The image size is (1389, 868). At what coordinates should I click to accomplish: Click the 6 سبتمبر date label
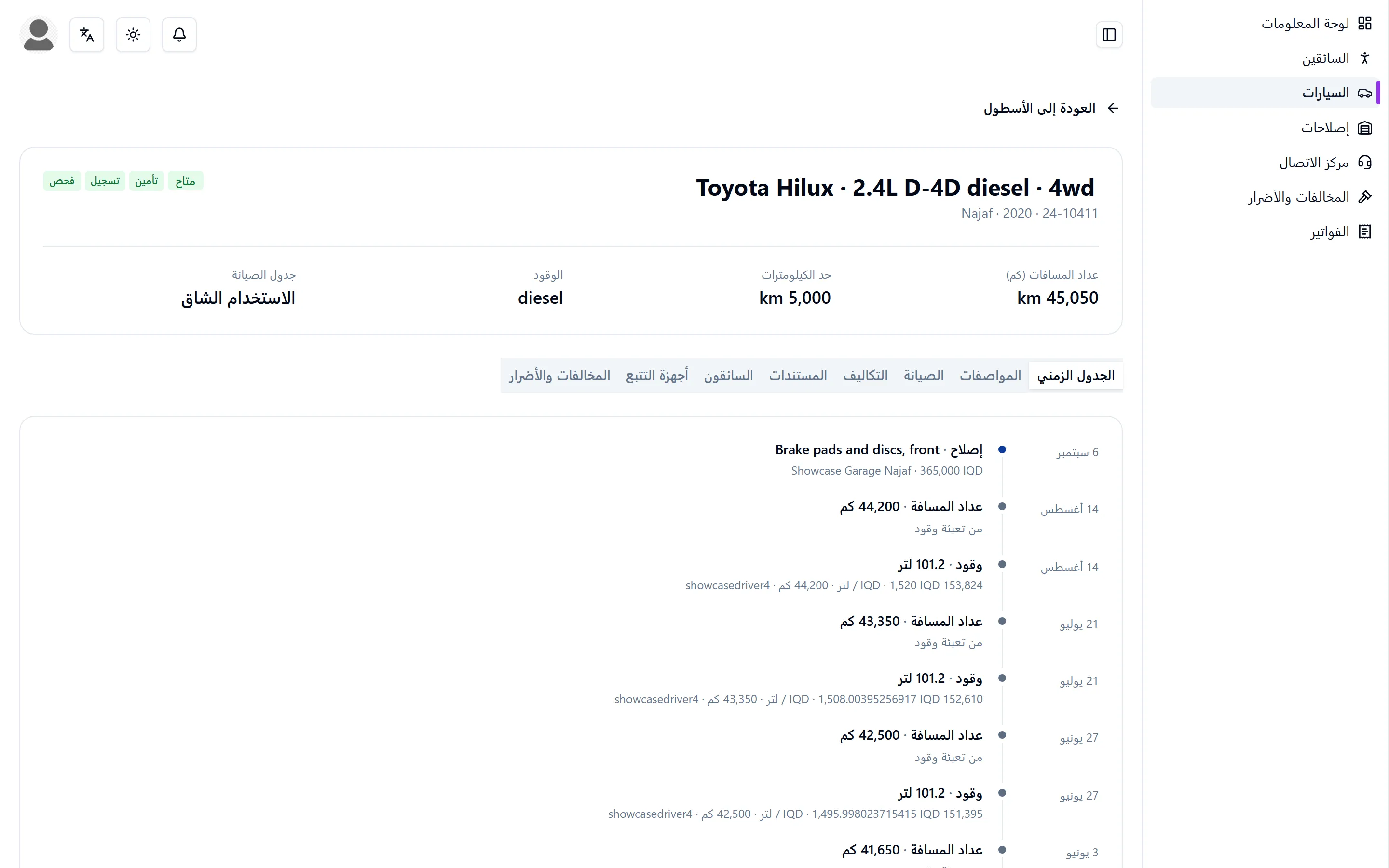1077,452
